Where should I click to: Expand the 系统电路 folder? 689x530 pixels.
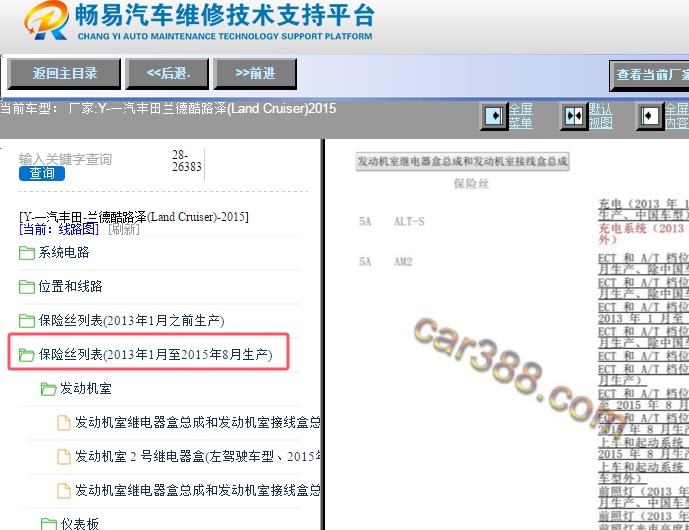(x=64, y=252)
